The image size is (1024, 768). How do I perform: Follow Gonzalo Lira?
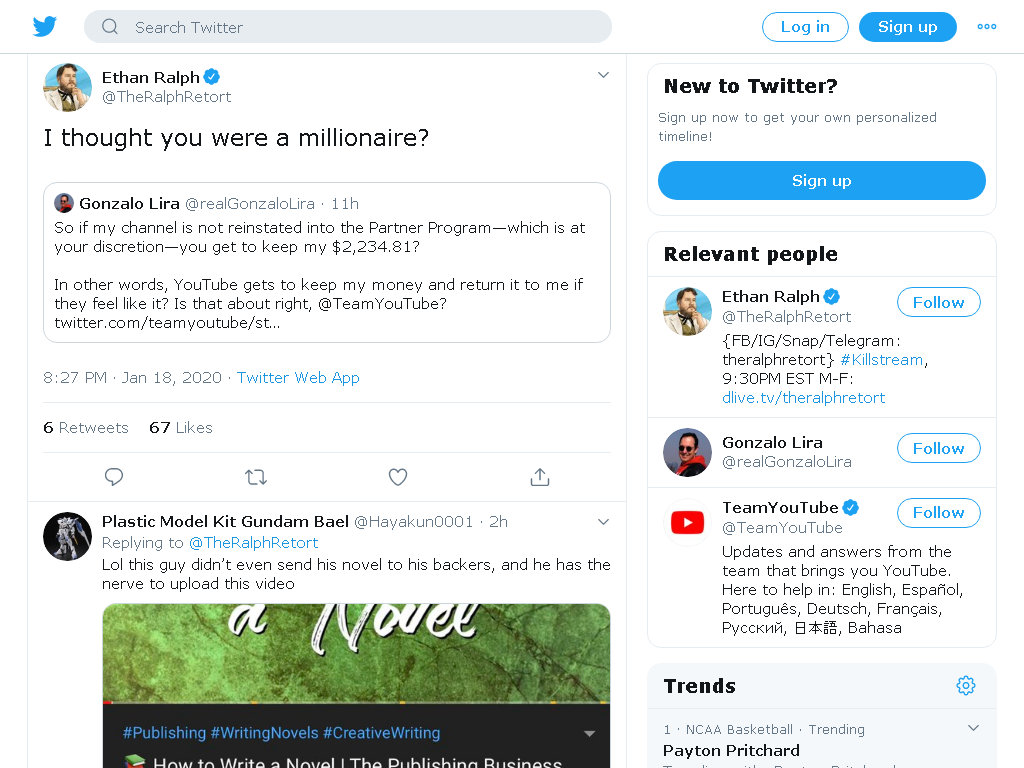click(938, 449)
